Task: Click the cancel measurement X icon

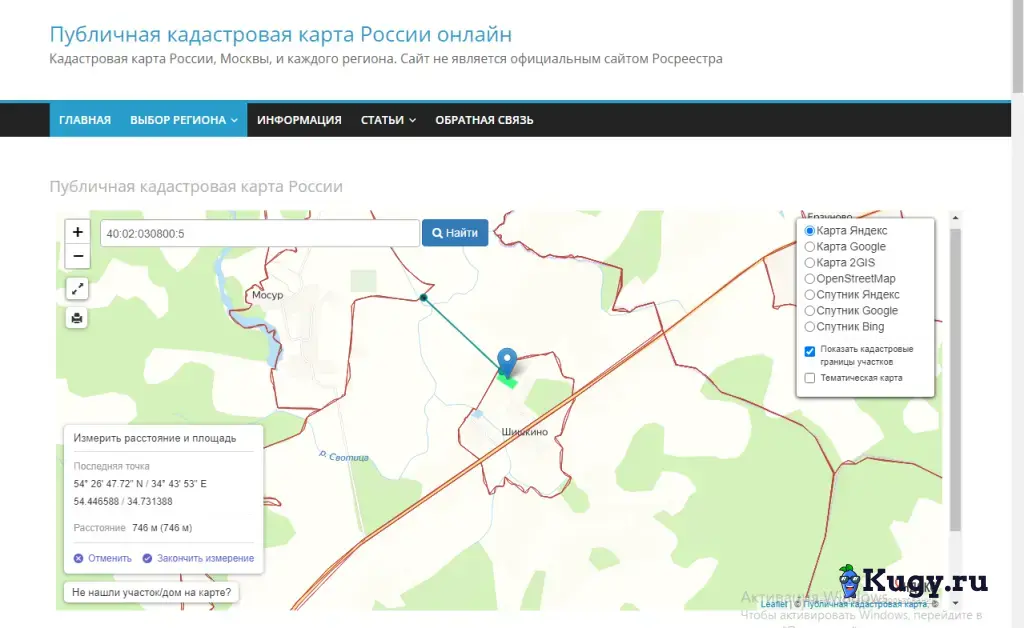Action: click(x=78, y=558)
